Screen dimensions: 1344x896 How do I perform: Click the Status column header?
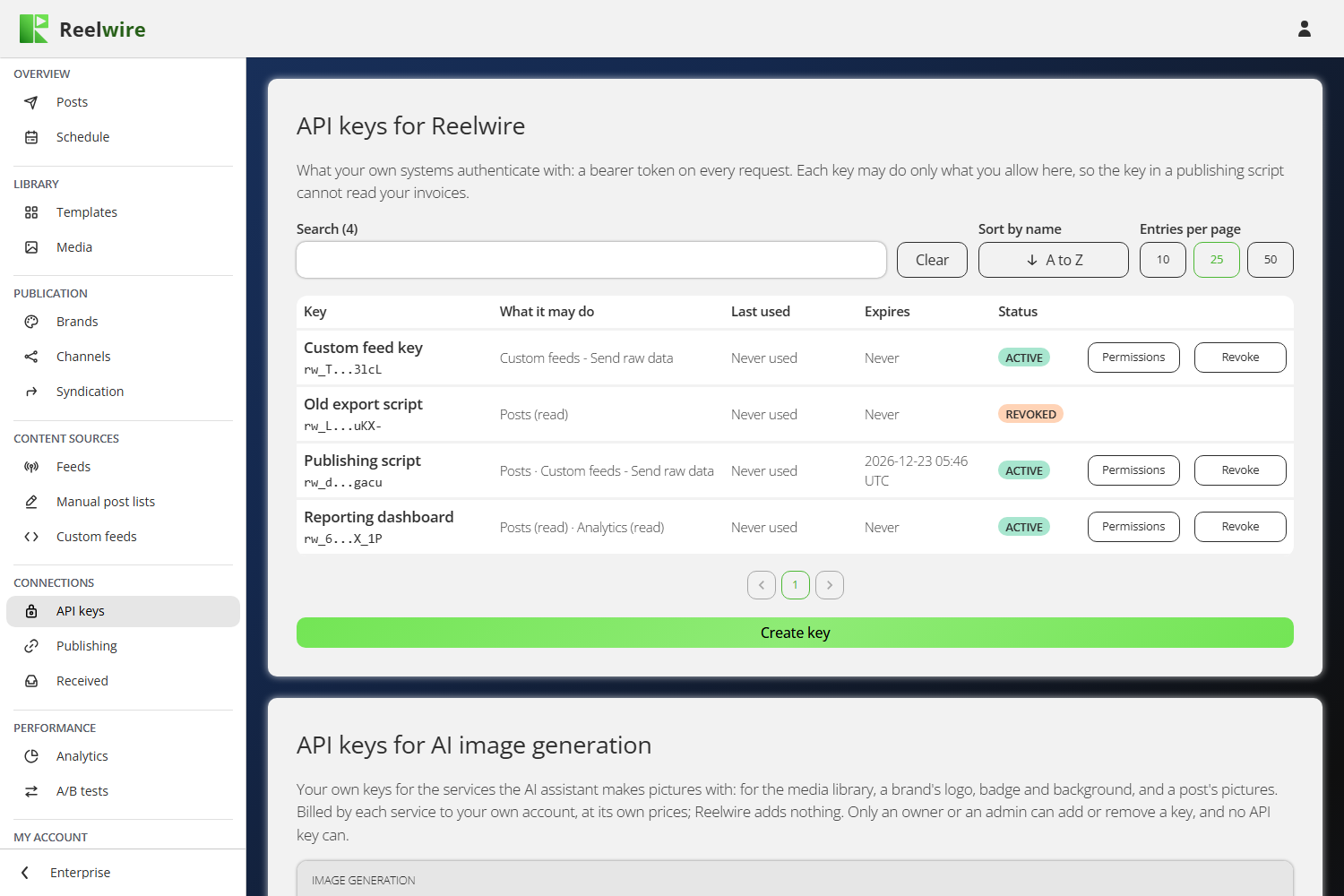click(1018, 312)
